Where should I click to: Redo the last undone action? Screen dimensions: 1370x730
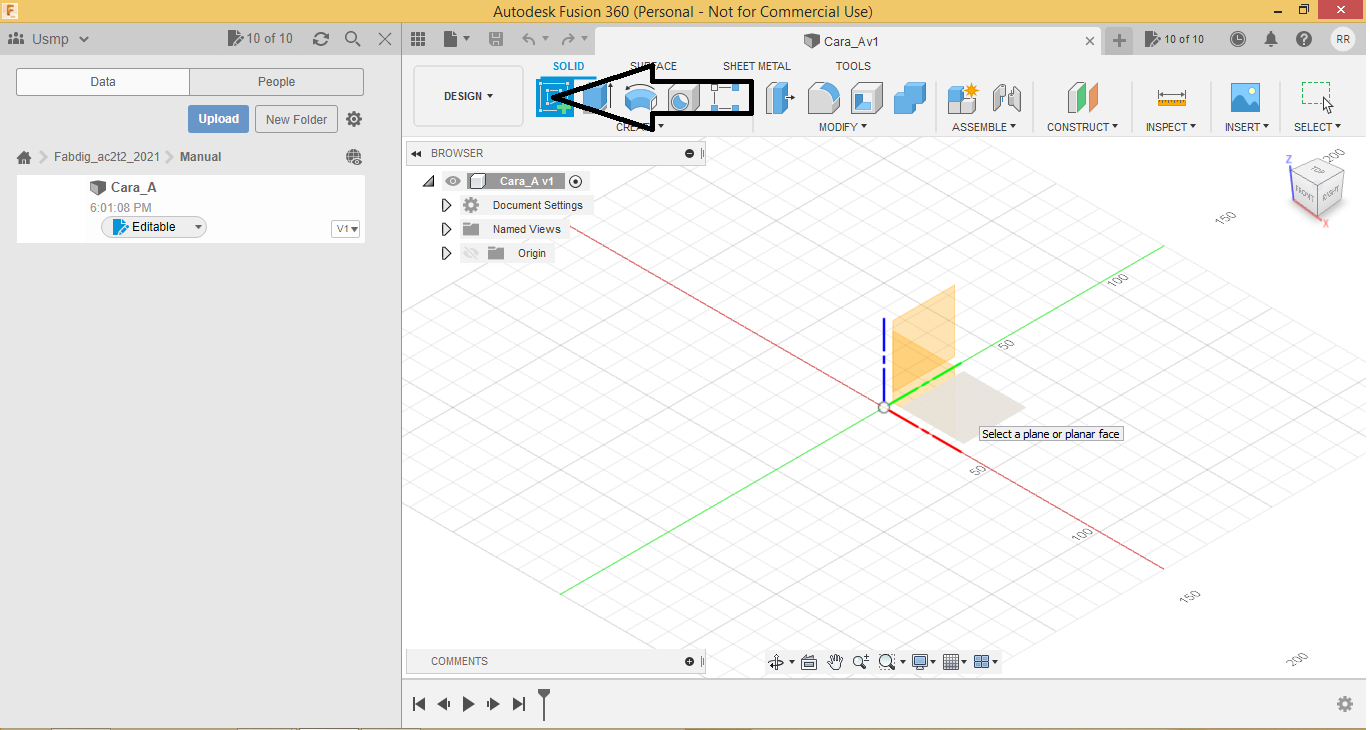(x=568, y=39)
